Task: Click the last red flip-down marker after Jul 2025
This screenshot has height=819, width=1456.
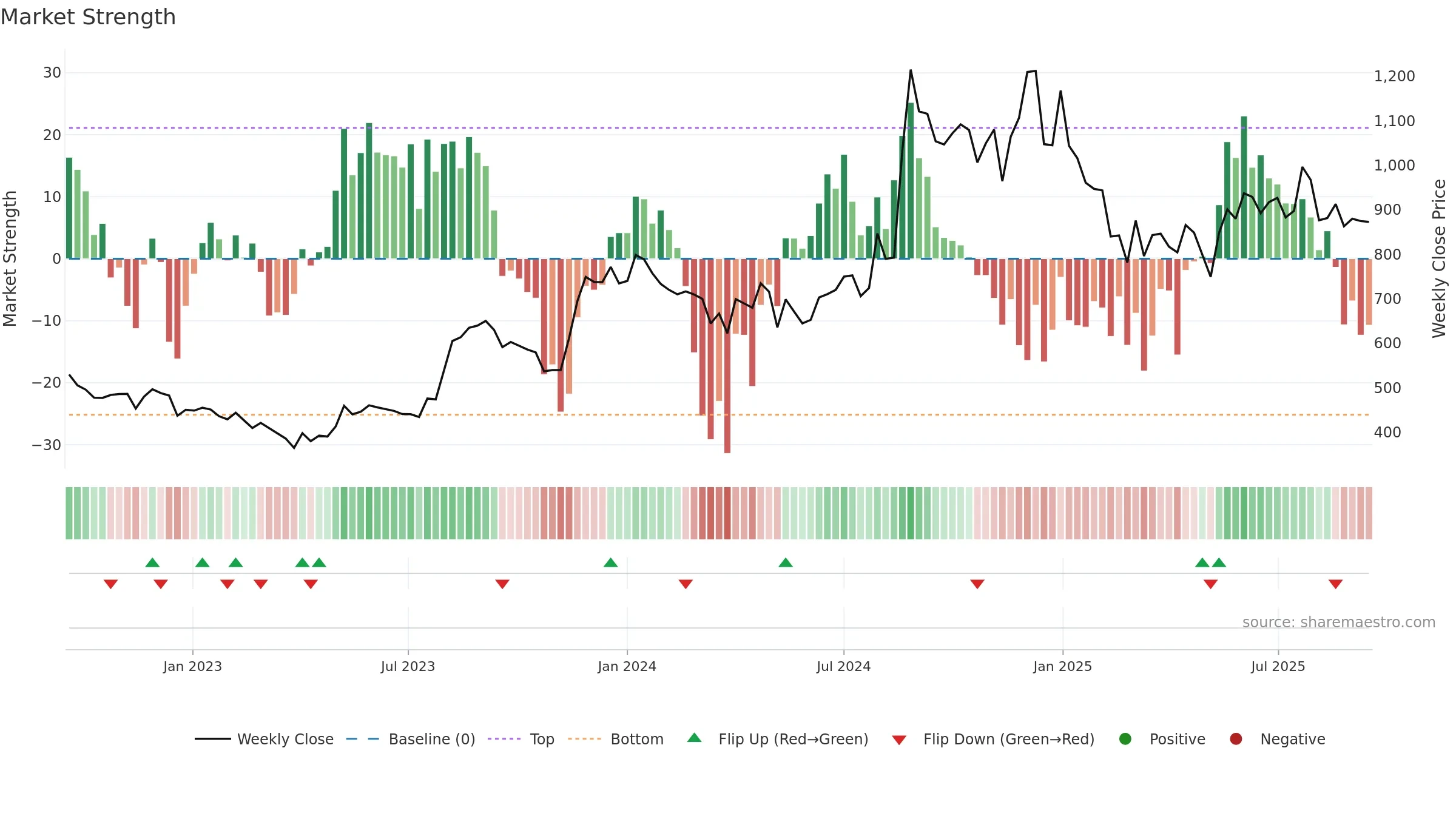Action: [1336, 584]
